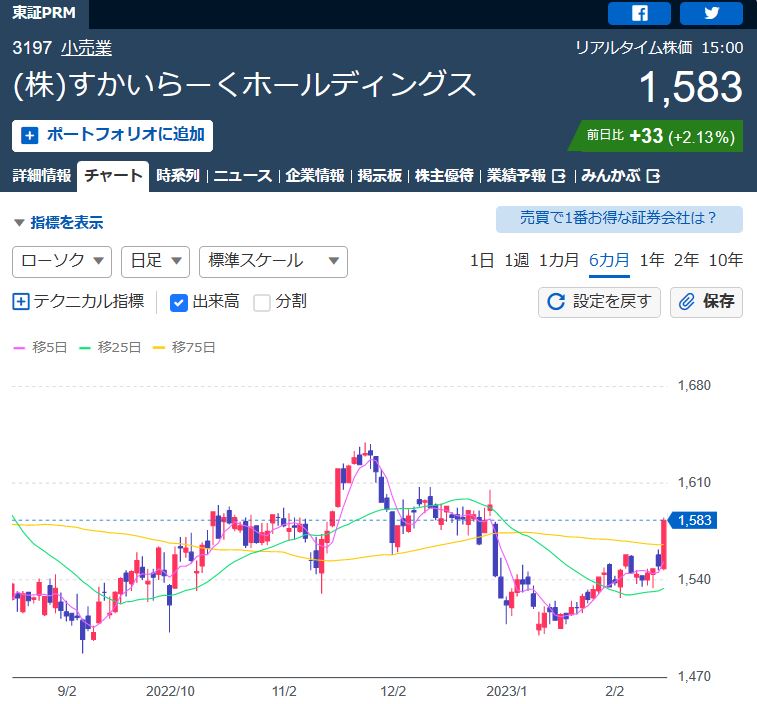757x704 pixels.
Task: Click the 2023/1 date label on the axis
Action: coord(506,691)
